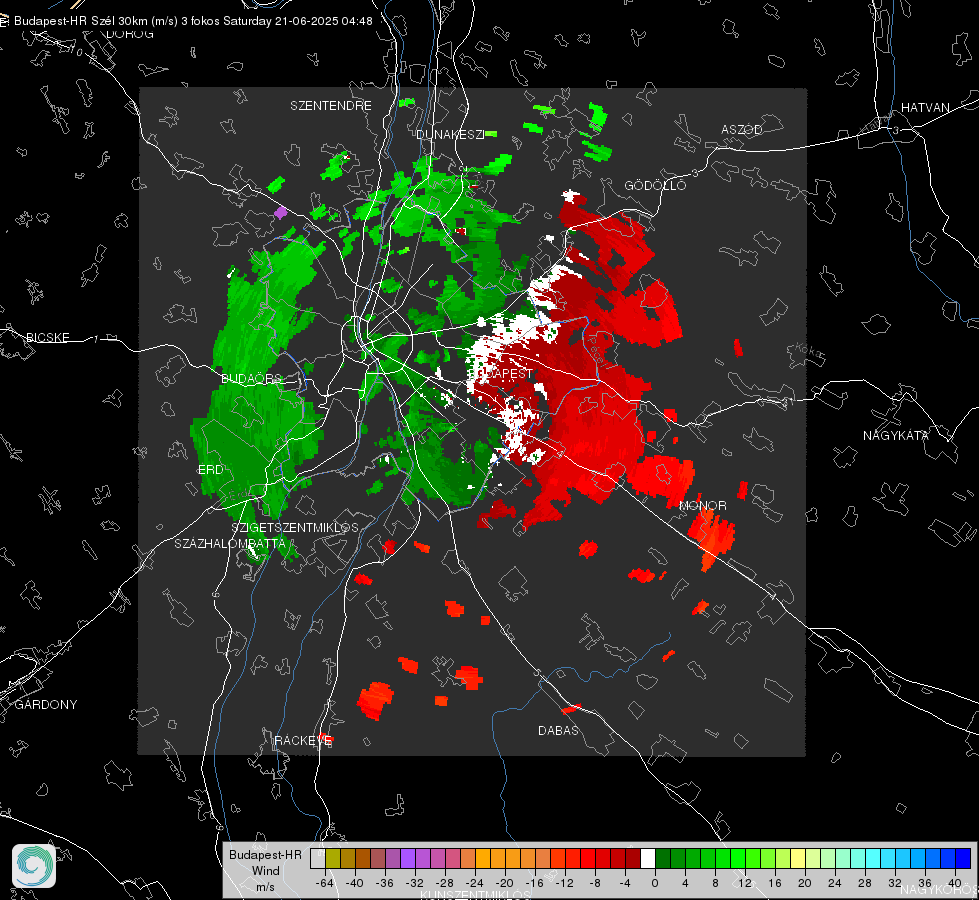Select the radar title text with date 21-06-2025 04:48
The image size is (979, 900).
193,21
